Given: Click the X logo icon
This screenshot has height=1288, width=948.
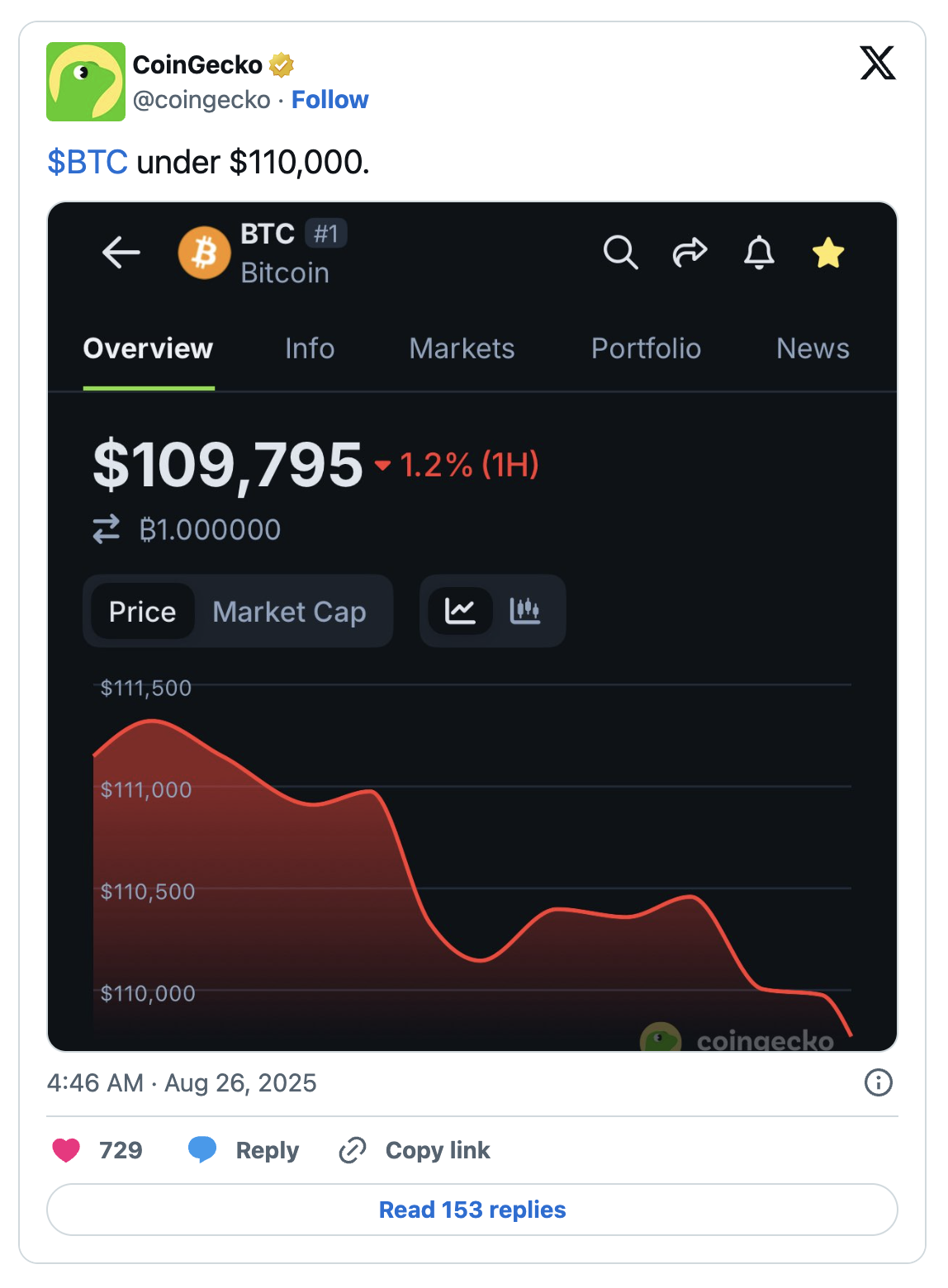Looking at the screenshot, I should pos(877,64).
